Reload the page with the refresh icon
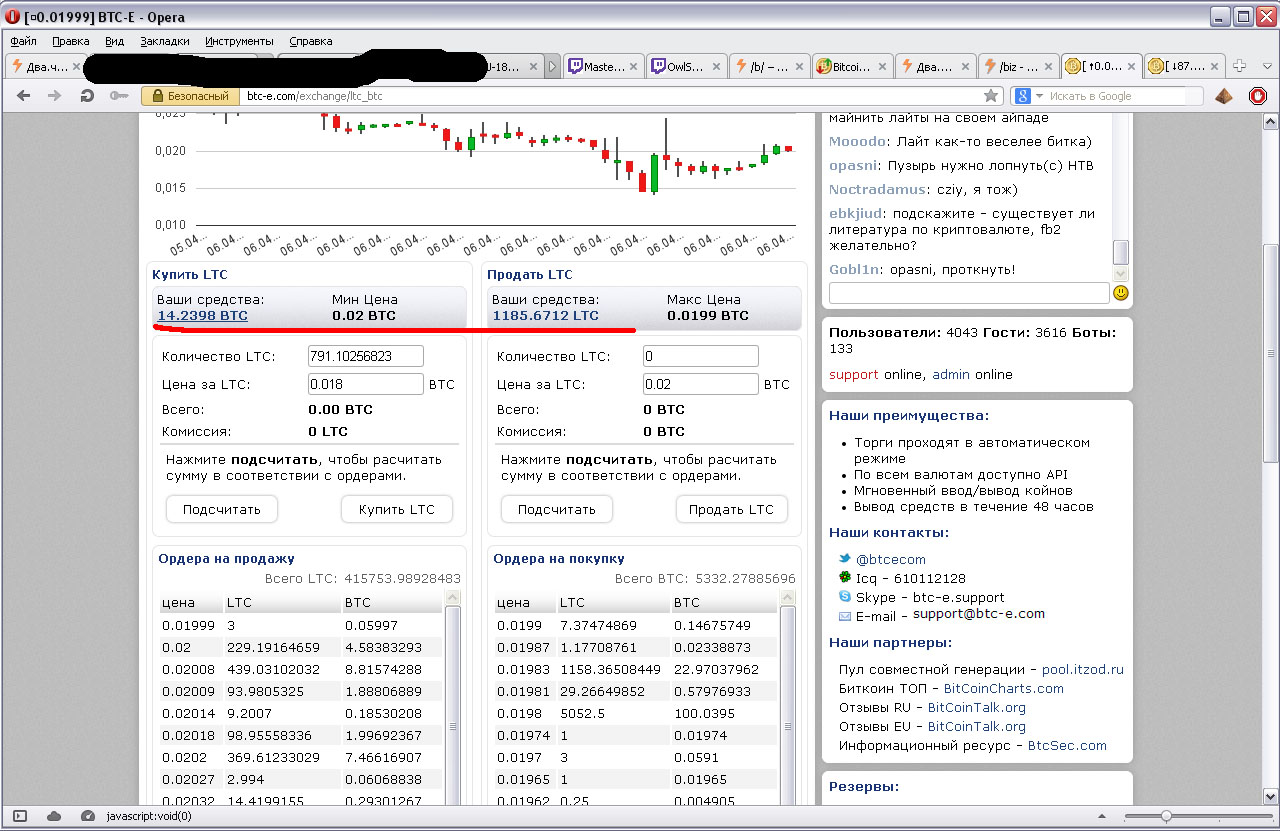Screen dimensions: 1280x831 (87, 96)
